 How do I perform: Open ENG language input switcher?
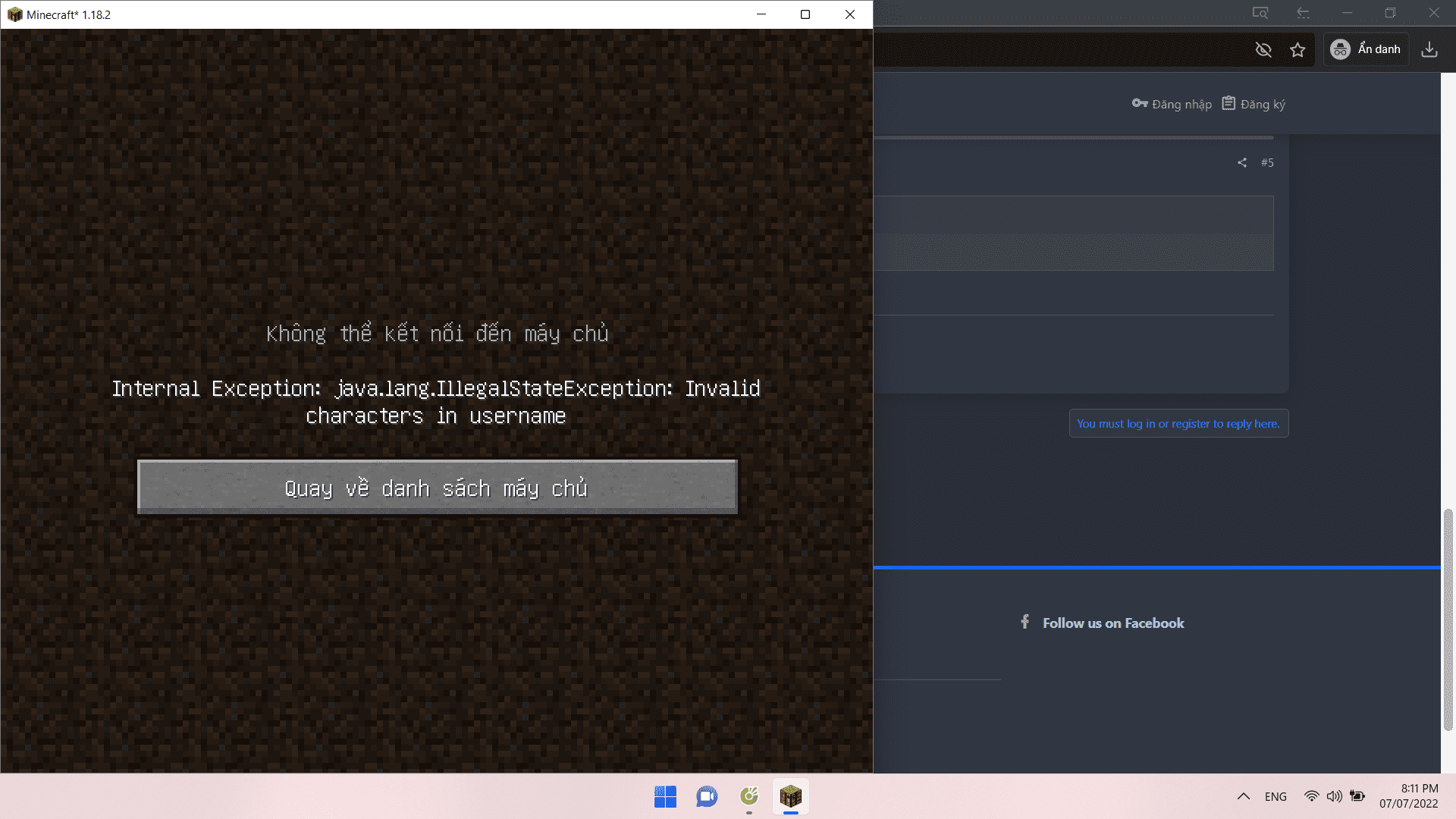click(x=1276, y=796)
